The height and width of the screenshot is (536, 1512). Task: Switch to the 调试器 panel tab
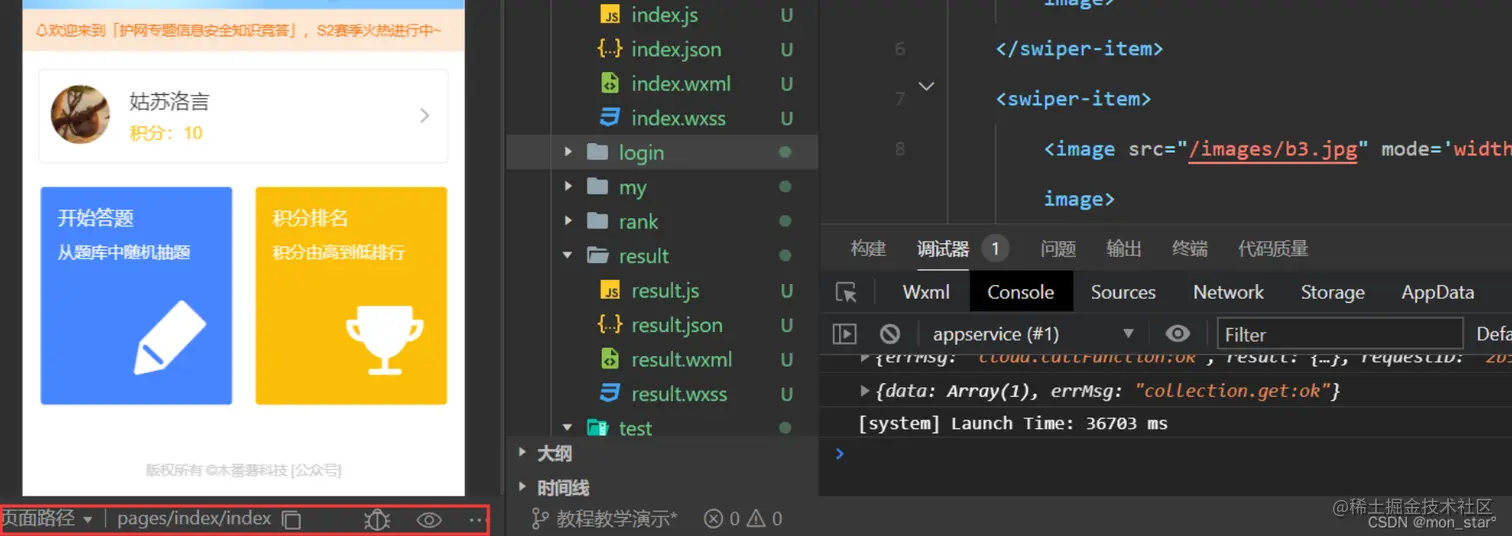pyautogui.click(x=943, y=248)
